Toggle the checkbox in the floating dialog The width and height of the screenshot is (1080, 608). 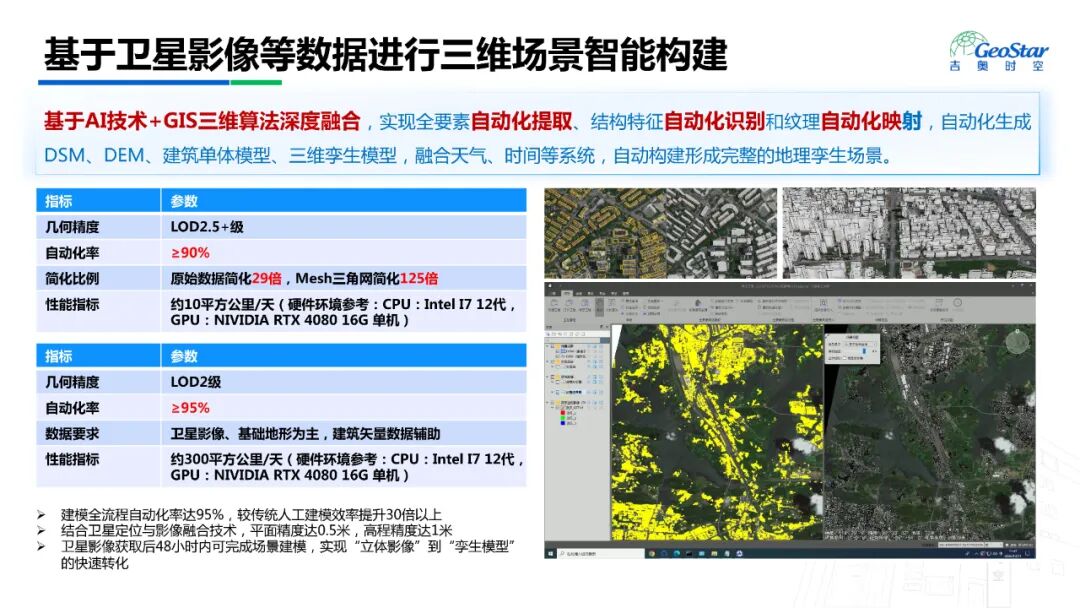pos(844,358)
